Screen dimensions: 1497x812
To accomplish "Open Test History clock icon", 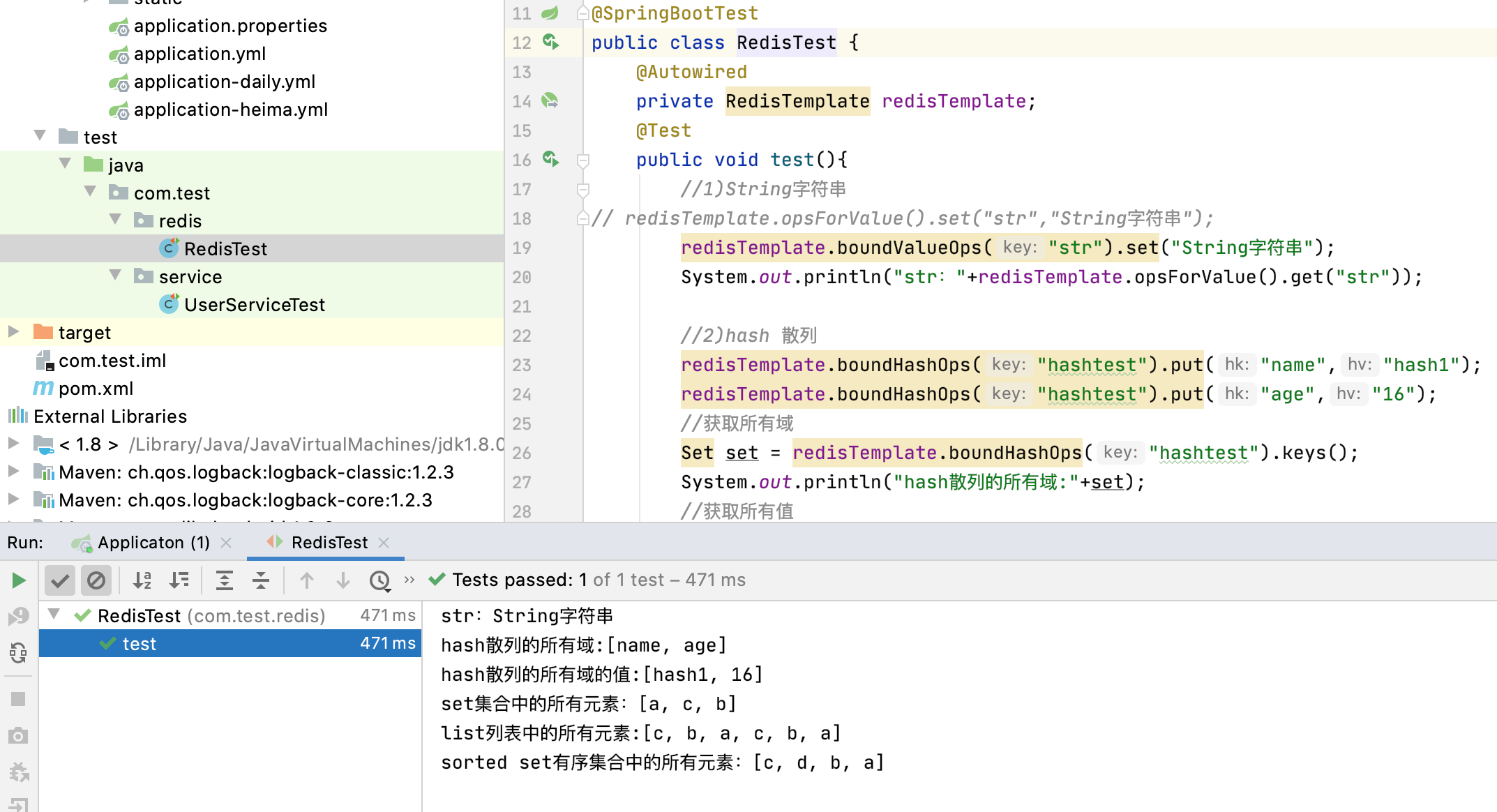I will 380,580.
